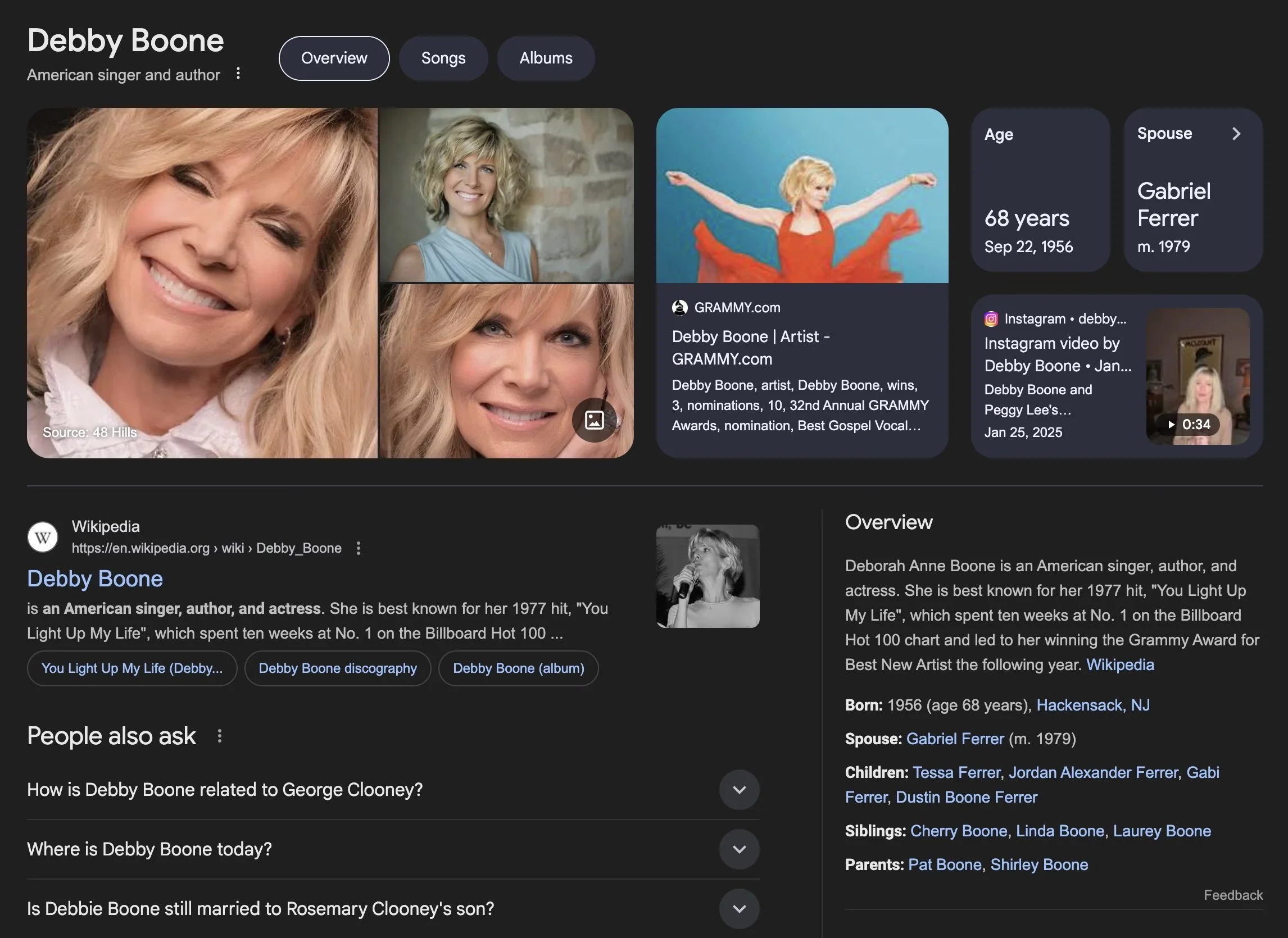1288x938 pixels.
Task: Switch to the Albums tab
Action: coord(546,58)
